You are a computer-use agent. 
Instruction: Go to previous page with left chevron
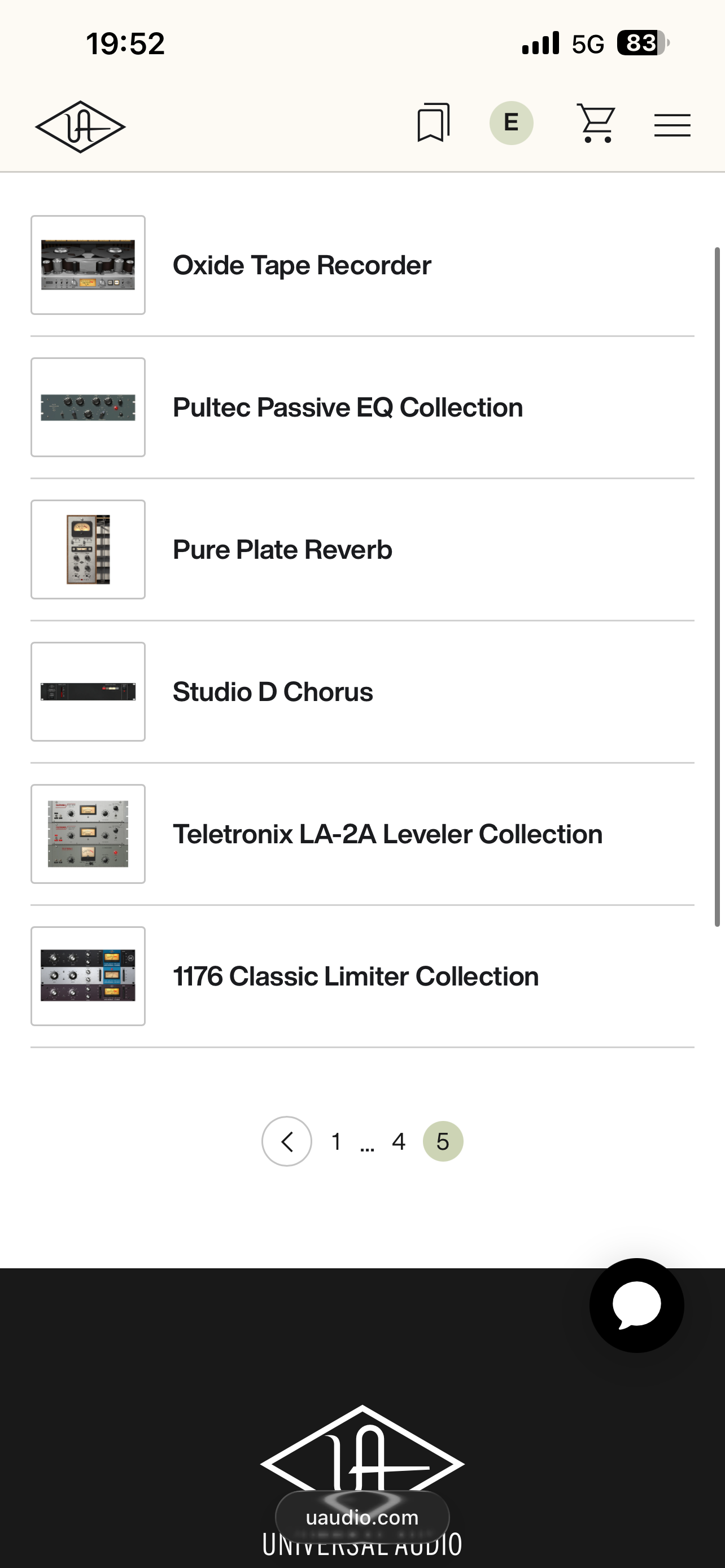287,1141
